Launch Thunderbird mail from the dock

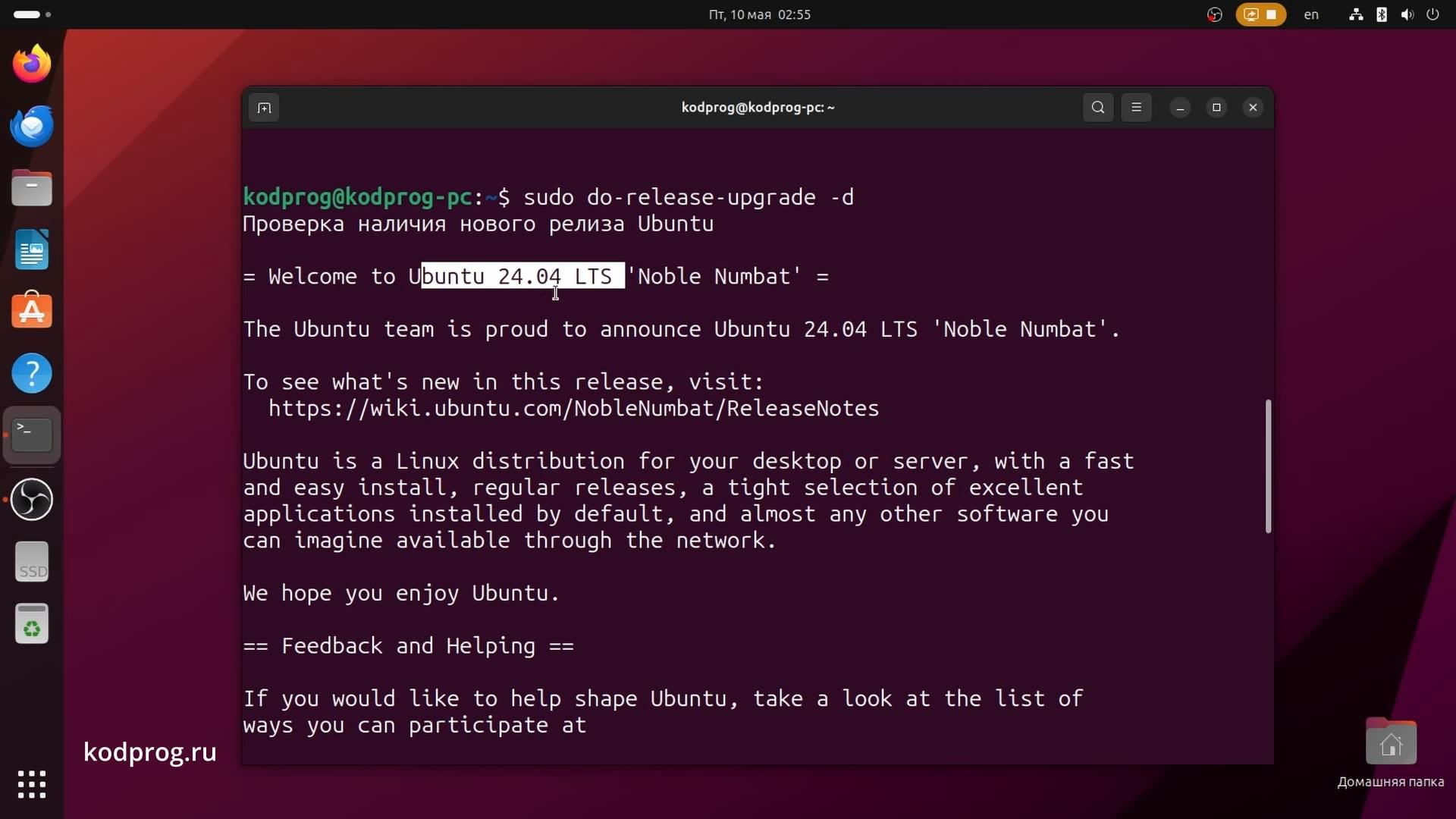click(x=32, y=126)
